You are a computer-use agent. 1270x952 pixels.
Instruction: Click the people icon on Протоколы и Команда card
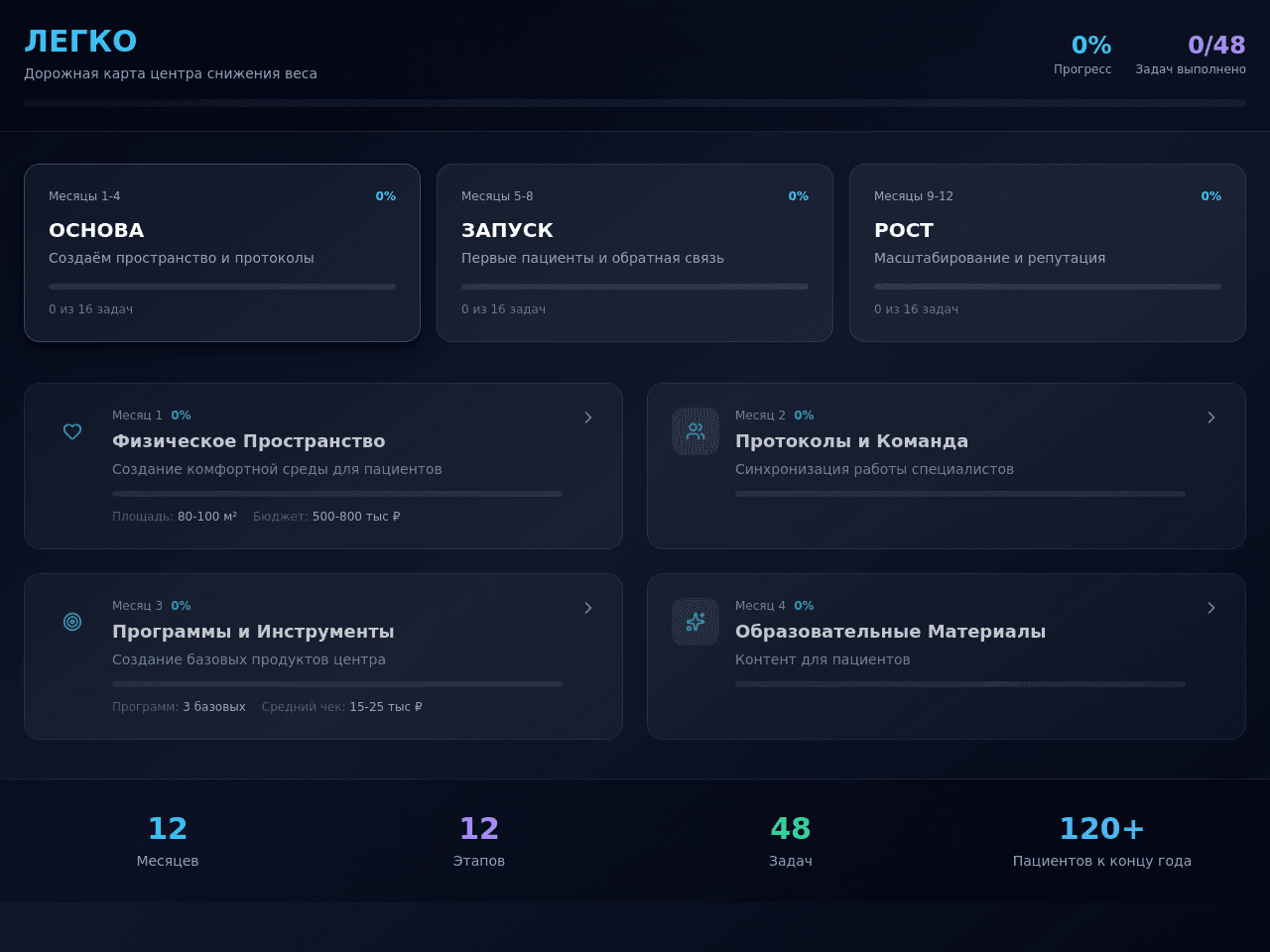click(x=696, y=431)
